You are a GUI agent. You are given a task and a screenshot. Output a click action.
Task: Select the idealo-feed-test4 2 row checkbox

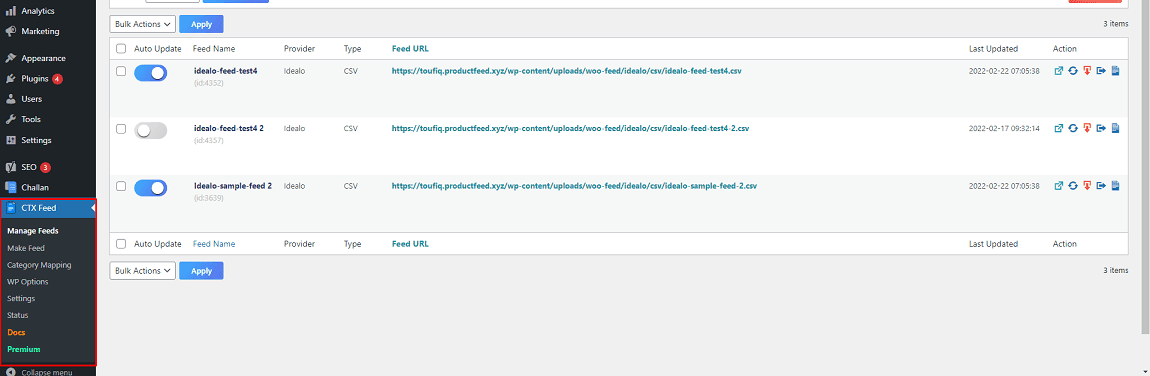click(121, 128)
